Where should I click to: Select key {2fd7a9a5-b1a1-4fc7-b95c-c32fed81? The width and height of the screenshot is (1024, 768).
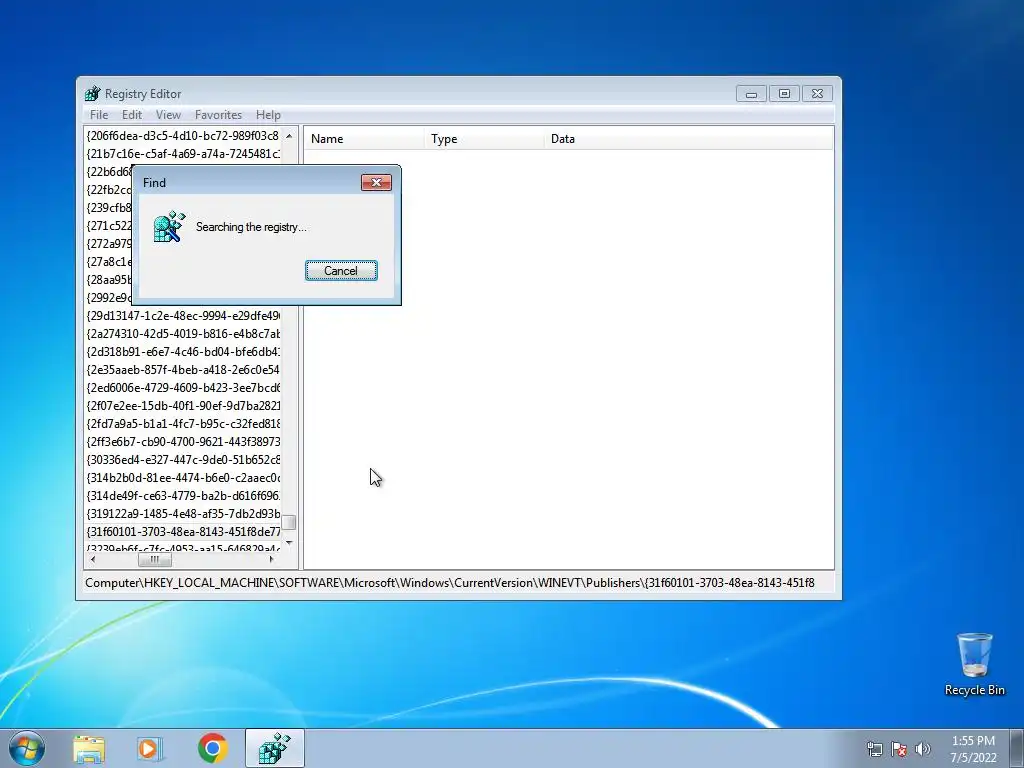[x=183, y=423]
